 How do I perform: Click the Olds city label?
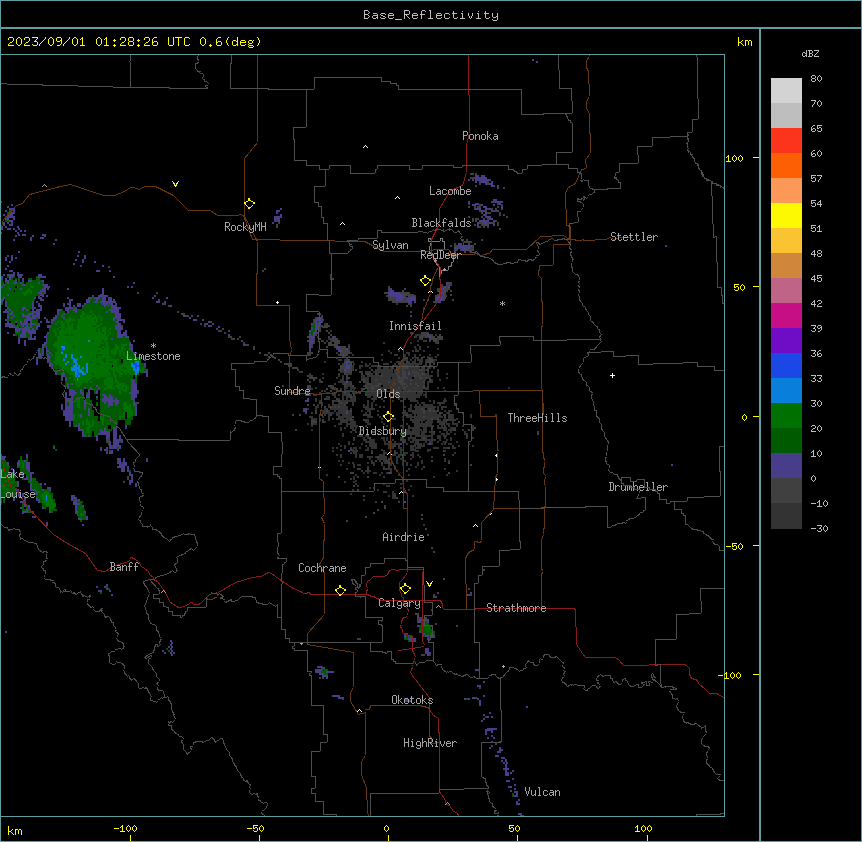388,394
